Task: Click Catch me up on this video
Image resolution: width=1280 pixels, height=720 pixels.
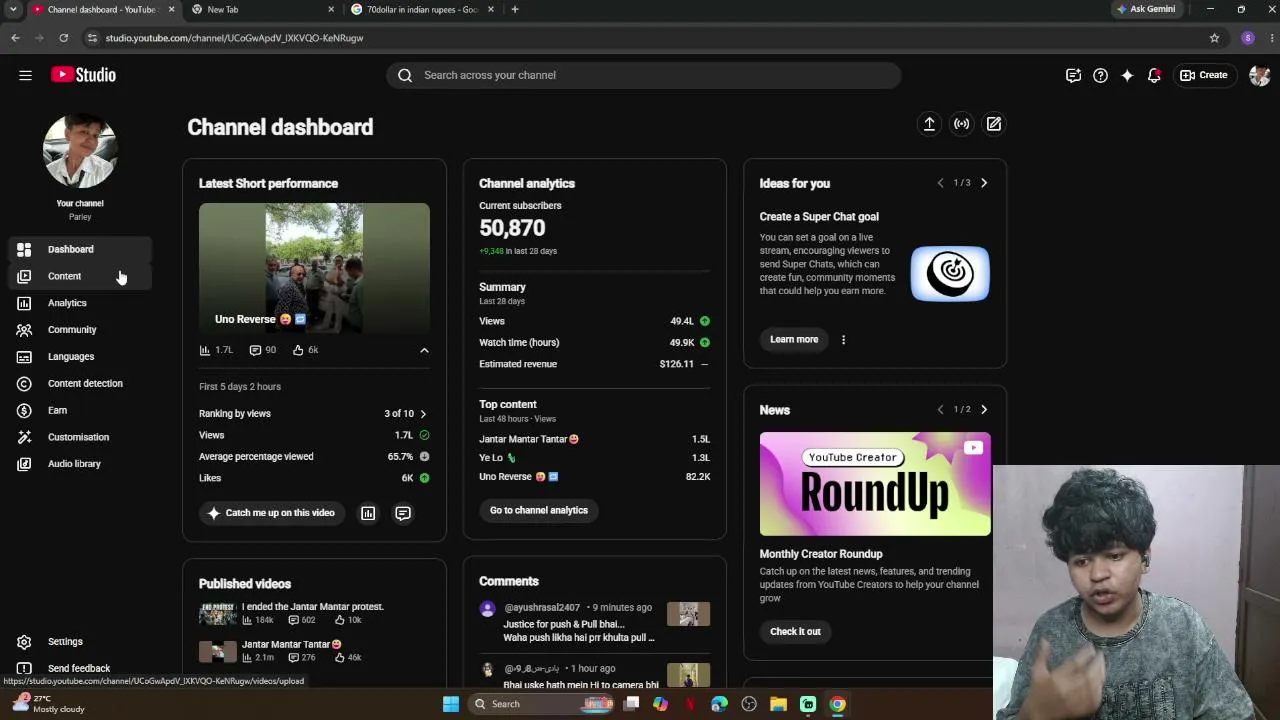Action: [x=270, y=513]
